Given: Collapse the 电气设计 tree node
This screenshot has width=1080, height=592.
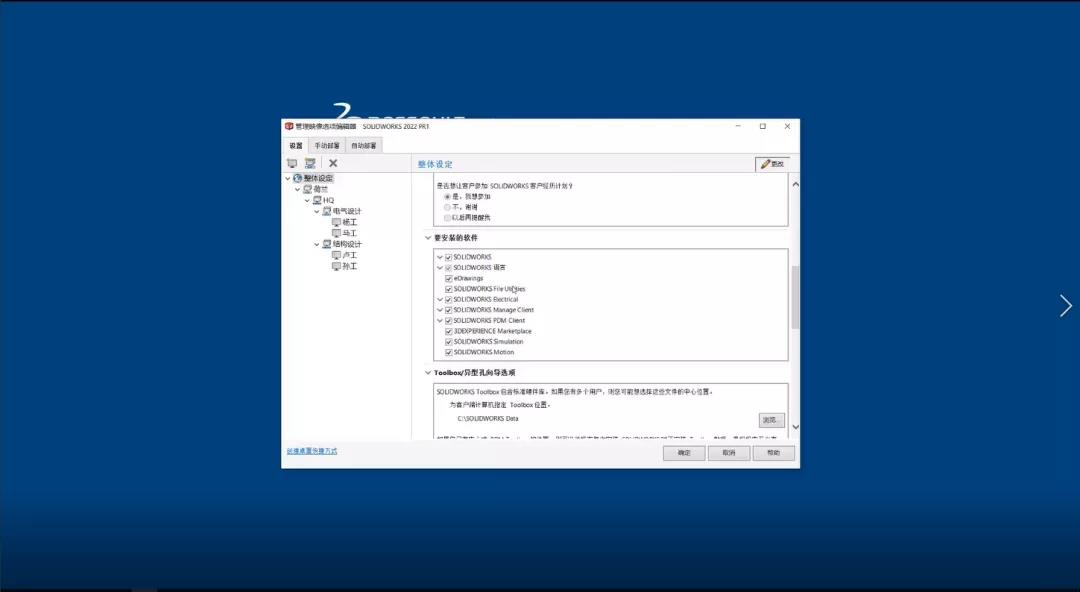Looking at the screenshot, I should pos(317,212).
